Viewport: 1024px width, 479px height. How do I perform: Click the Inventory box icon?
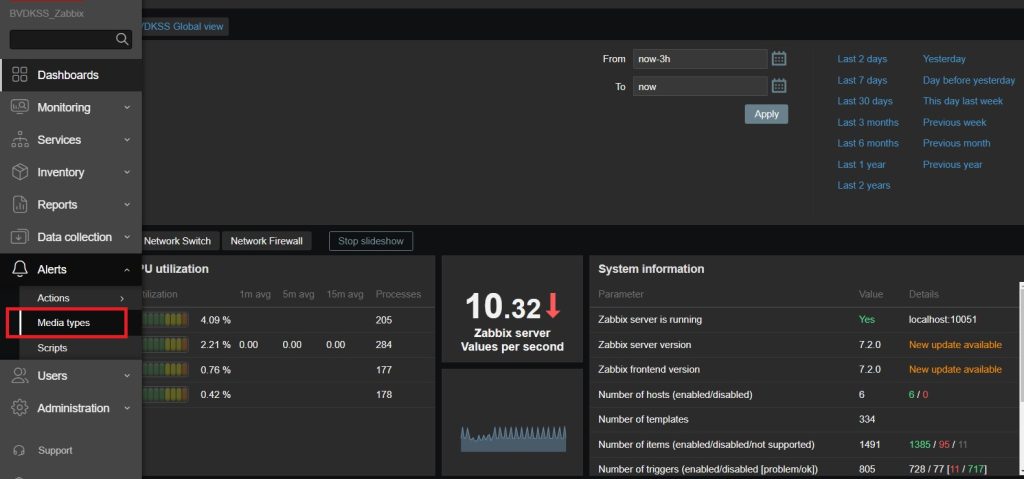tap(19, 172)
